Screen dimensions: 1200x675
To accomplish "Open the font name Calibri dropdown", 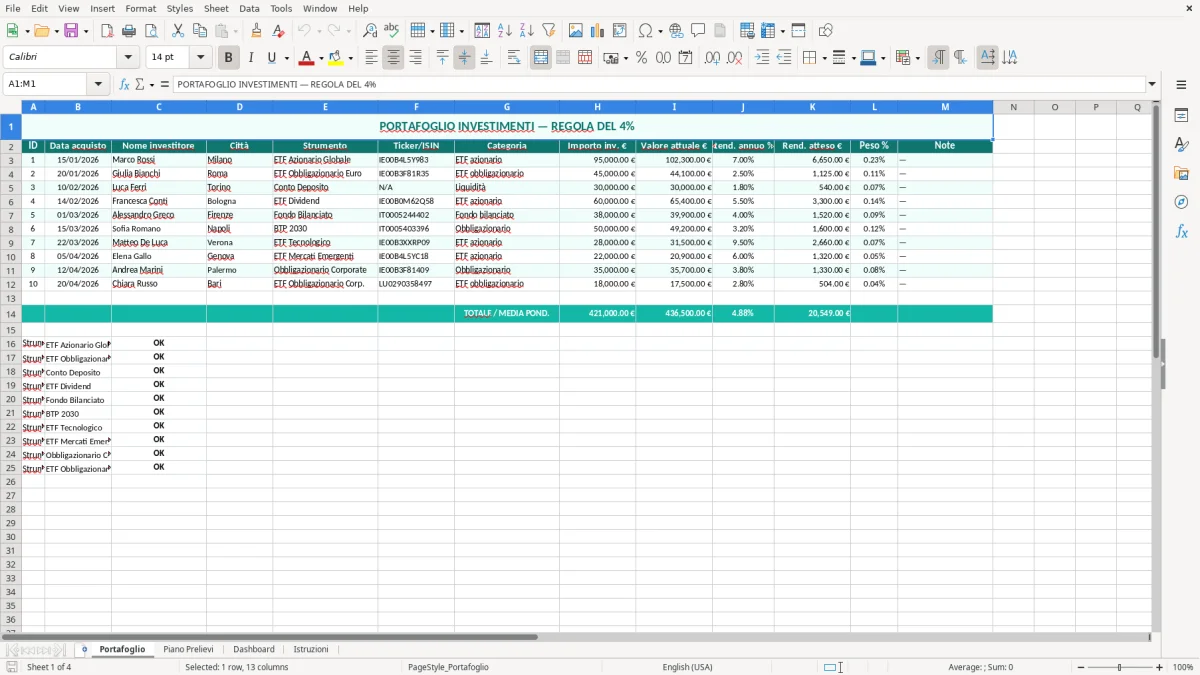I will tap(128, 58).
